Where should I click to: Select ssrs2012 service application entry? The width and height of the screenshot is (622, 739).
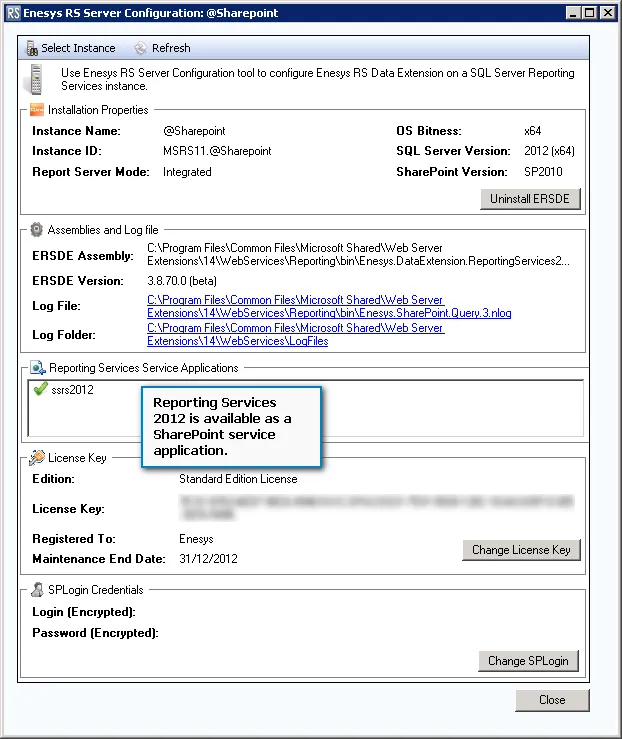73,390
